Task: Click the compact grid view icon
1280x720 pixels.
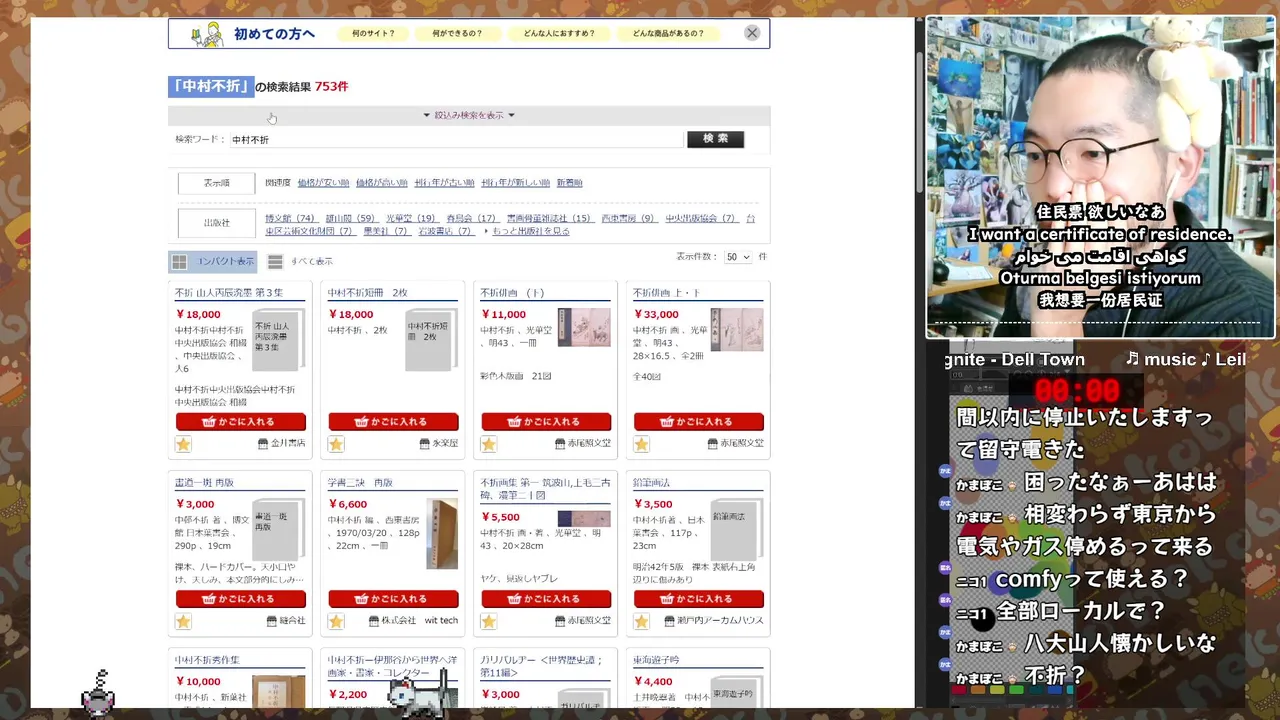Action: click(x=179, y=262)
